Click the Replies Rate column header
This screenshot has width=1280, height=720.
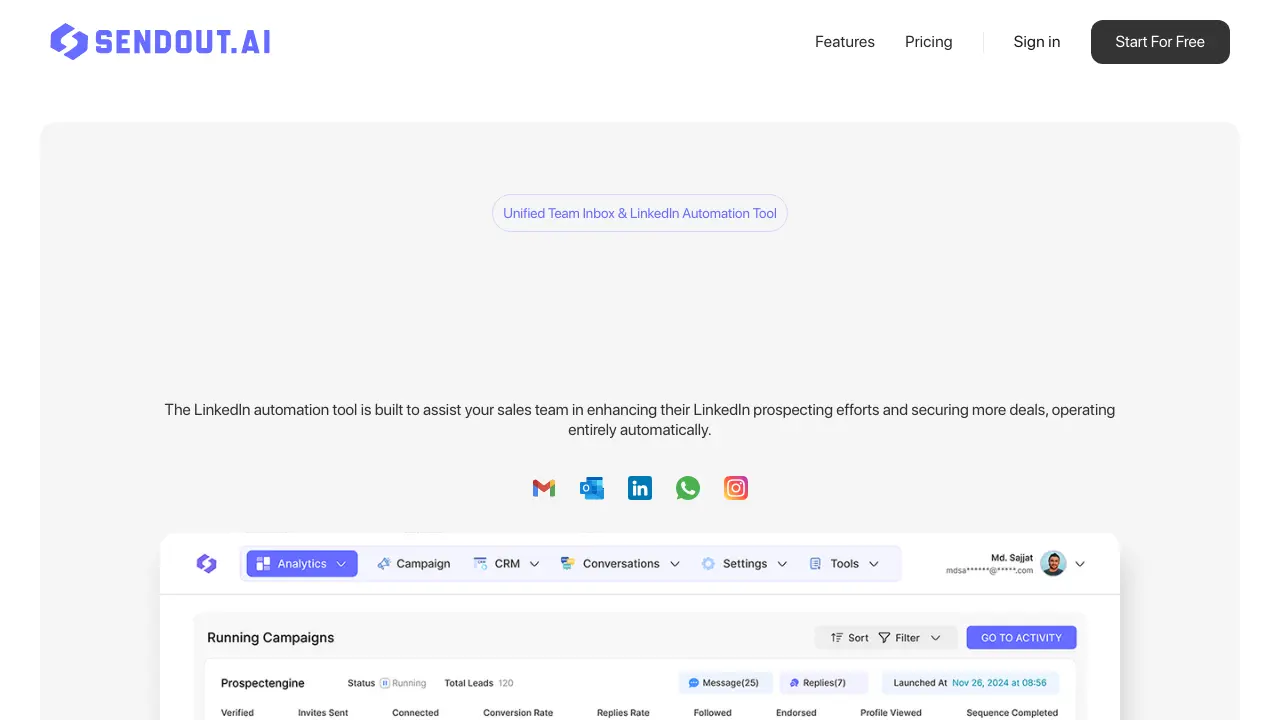pyautogui.click(x=623, y=713)
